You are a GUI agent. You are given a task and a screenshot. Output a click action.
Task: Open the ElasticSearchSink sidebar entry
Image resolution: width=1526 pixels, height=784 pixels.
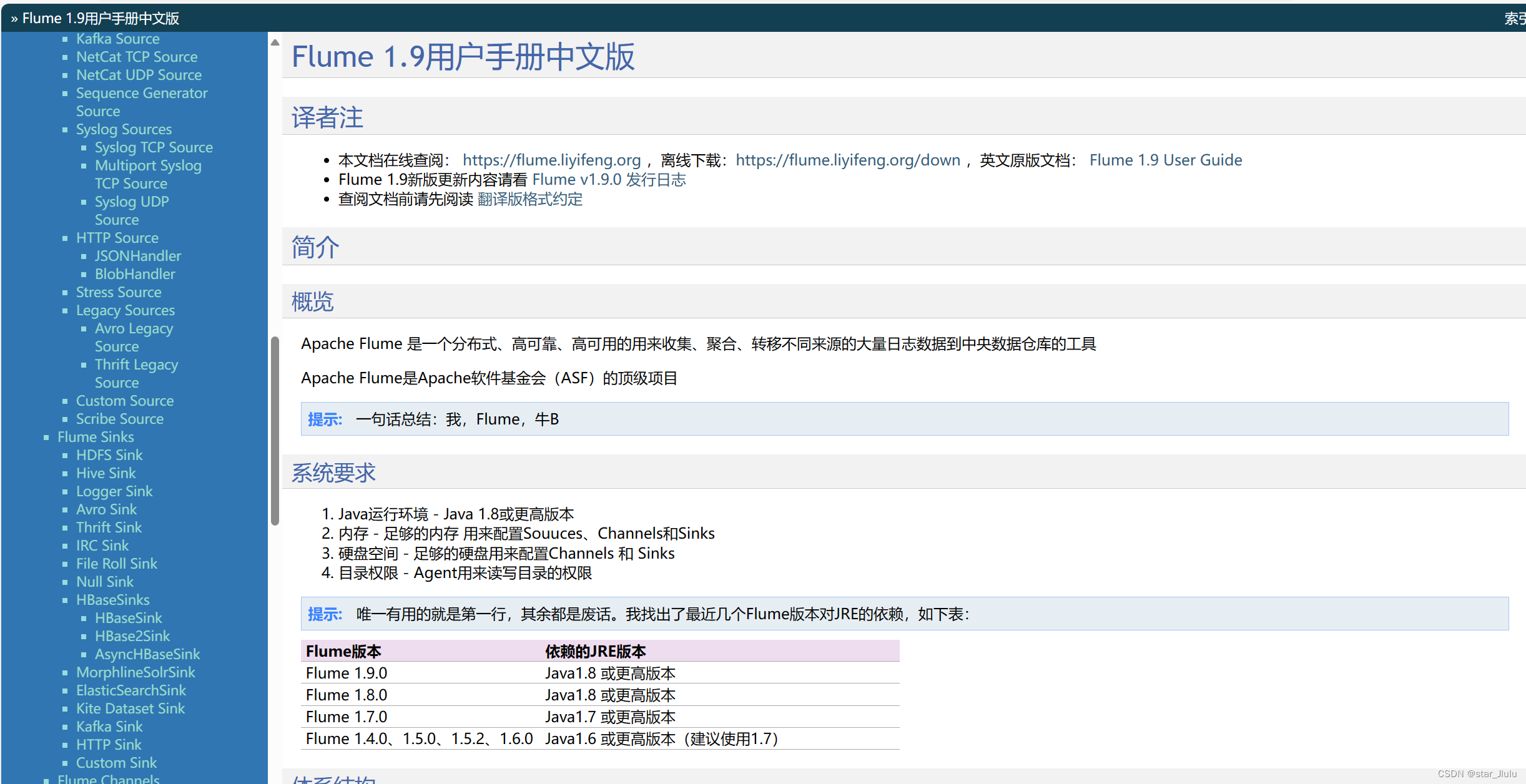coord(130,690)
